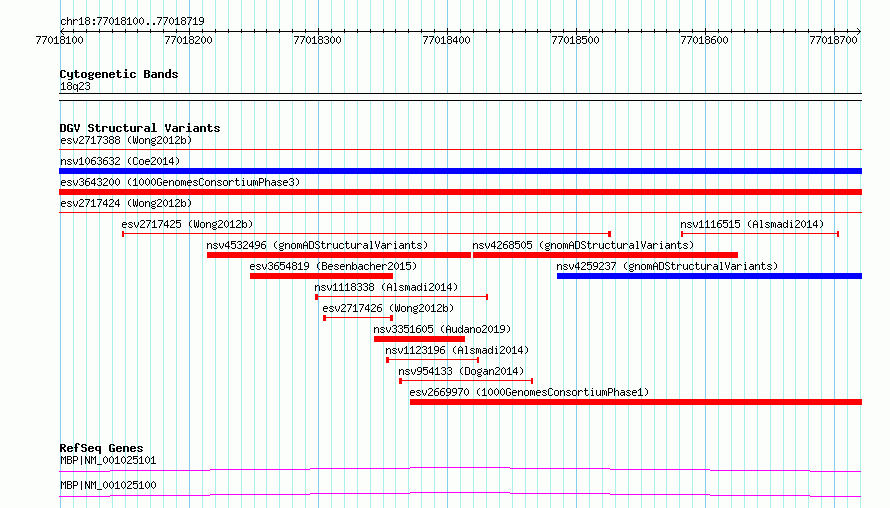Image resolution: width=890 pixels, height=508 pixels.
Task: Click nsv1123196 (Alsmadi2014) label
Action: [457, 350]
